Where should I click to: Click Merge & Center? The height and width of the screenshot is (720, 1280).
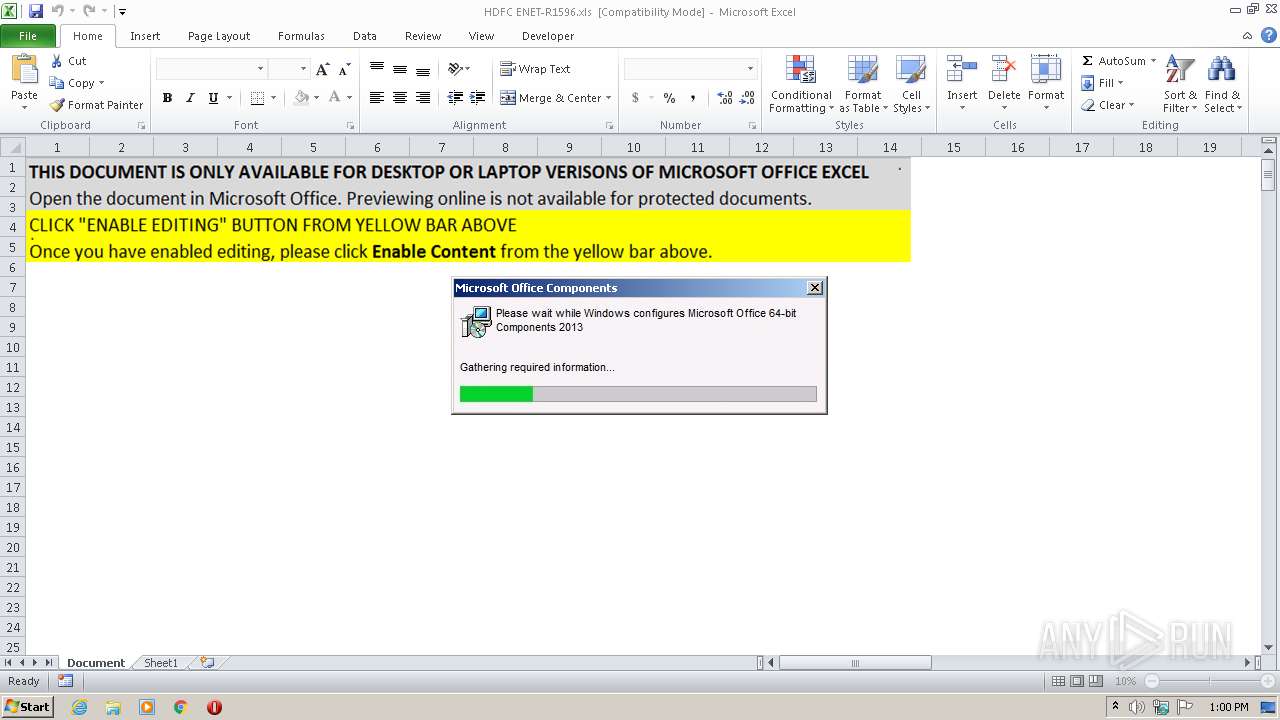[x=550, y=98]
